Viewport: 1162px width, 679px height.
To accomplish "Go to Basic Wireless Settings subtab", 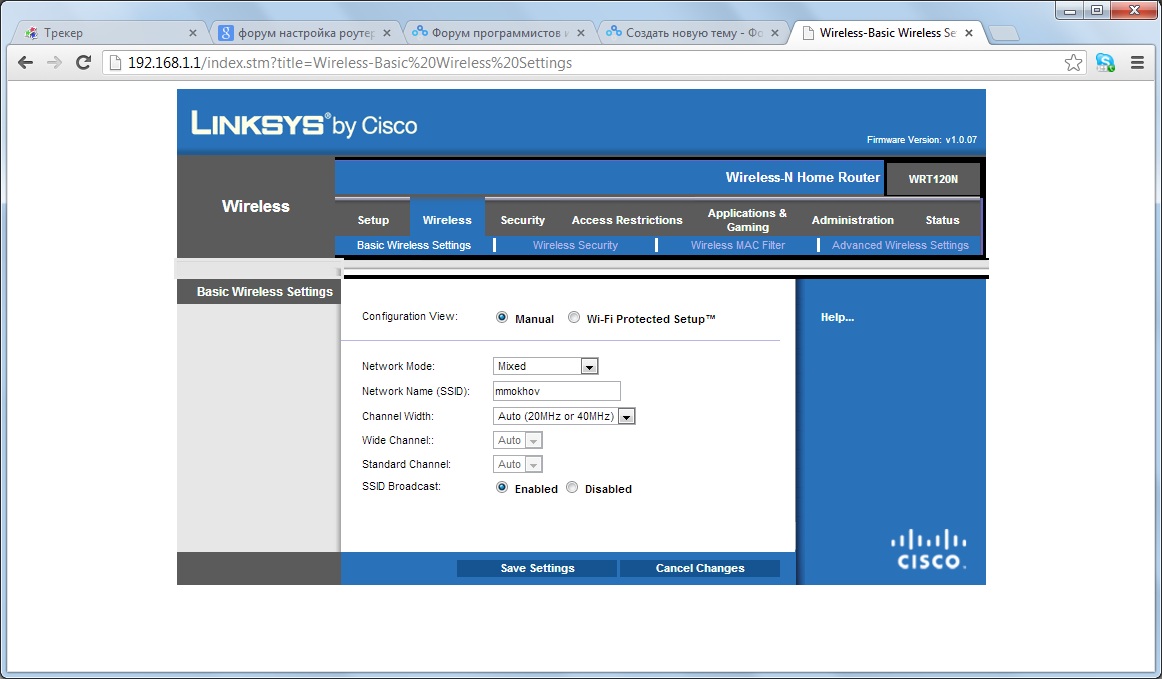I will coord(414,245).
